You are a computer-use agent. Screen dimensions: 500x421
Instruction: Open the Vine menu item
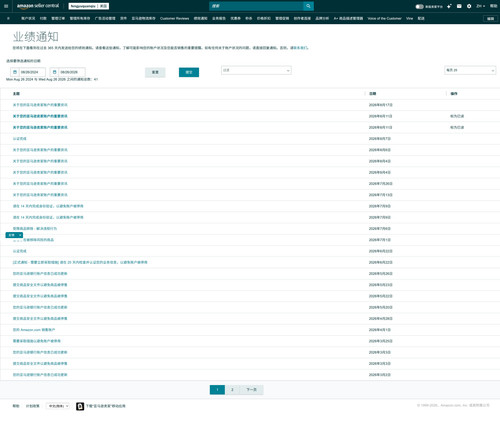[409, 18]
